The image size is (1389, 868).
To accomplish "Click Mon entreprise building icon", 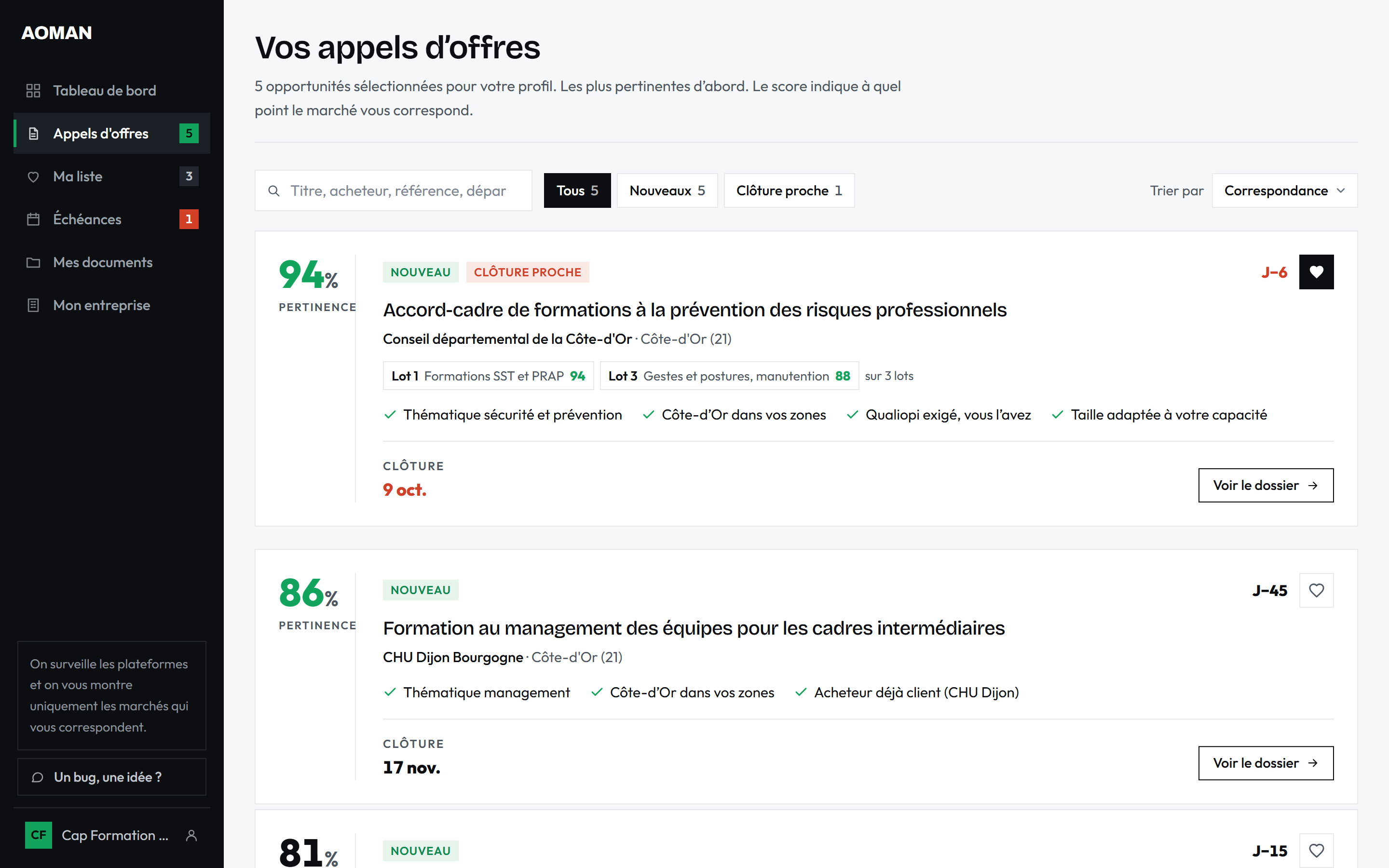I will [x=33, y=305].
